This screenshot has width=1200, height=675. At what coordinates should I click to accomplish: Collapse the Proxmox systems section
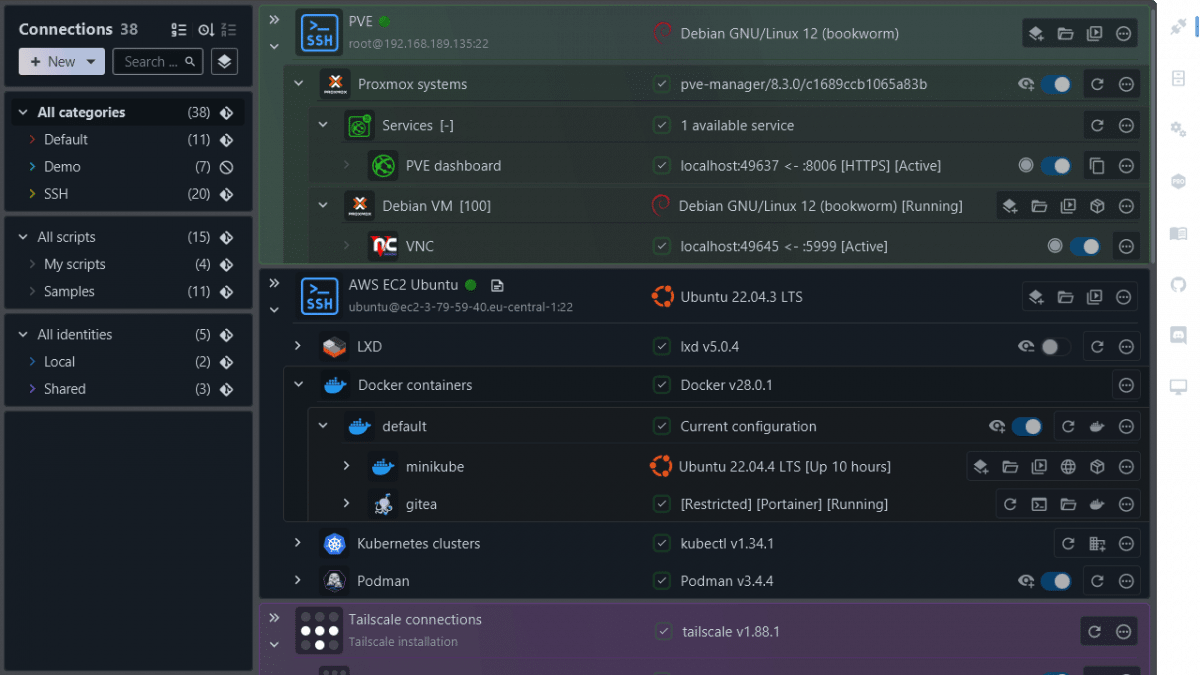coord(299,84)
